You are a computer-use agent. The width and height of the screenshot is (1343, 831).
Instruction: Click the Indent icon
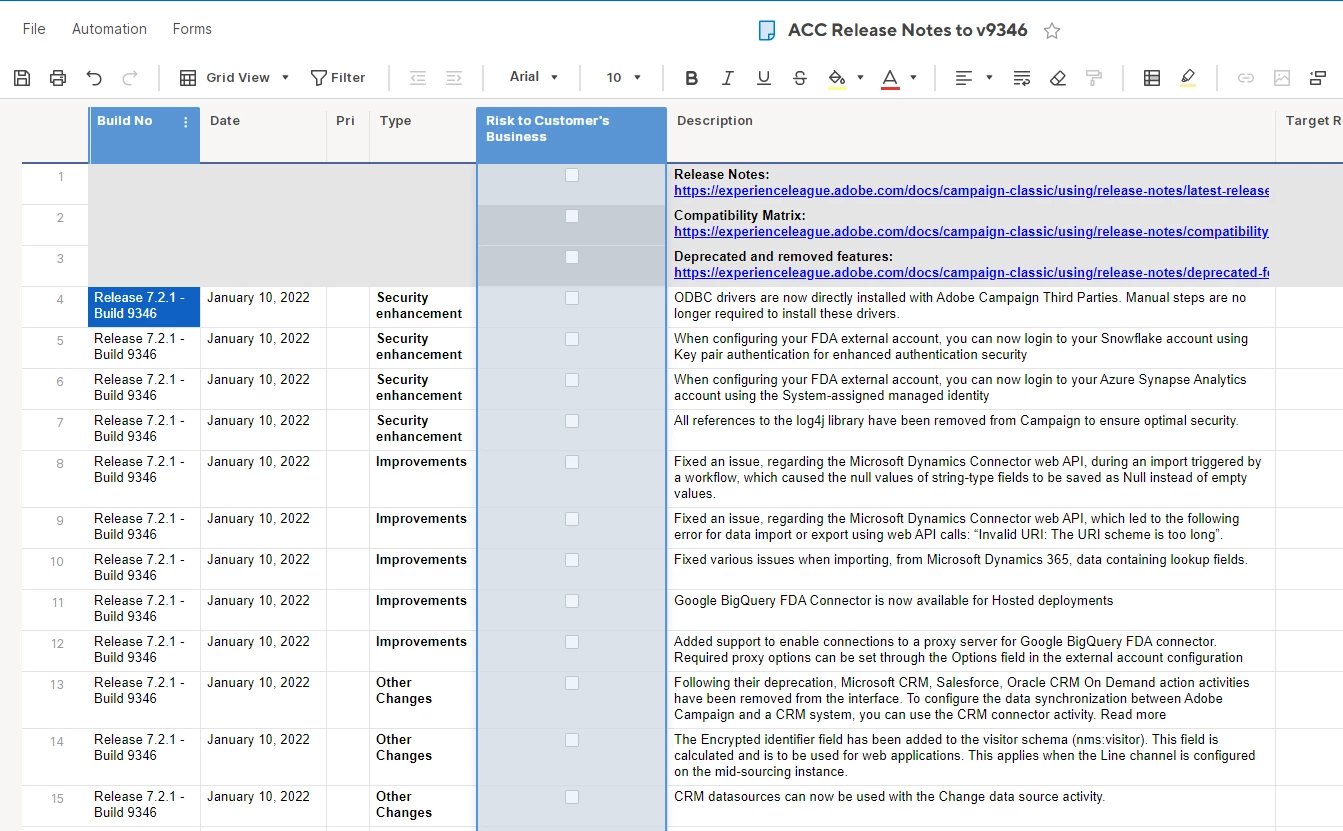coord(454,78)
